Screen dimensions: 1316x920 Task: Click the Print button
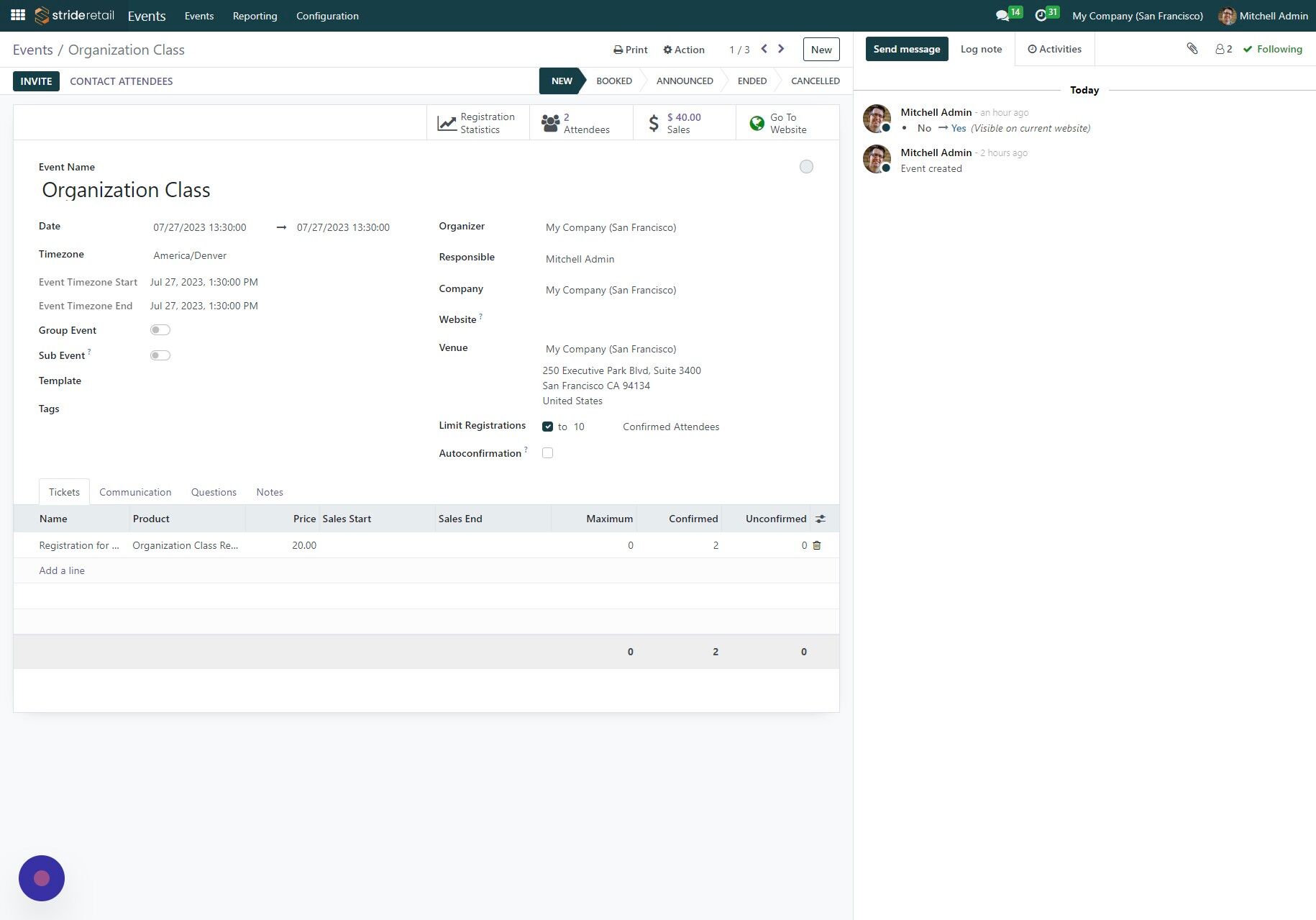pos(630,50)
